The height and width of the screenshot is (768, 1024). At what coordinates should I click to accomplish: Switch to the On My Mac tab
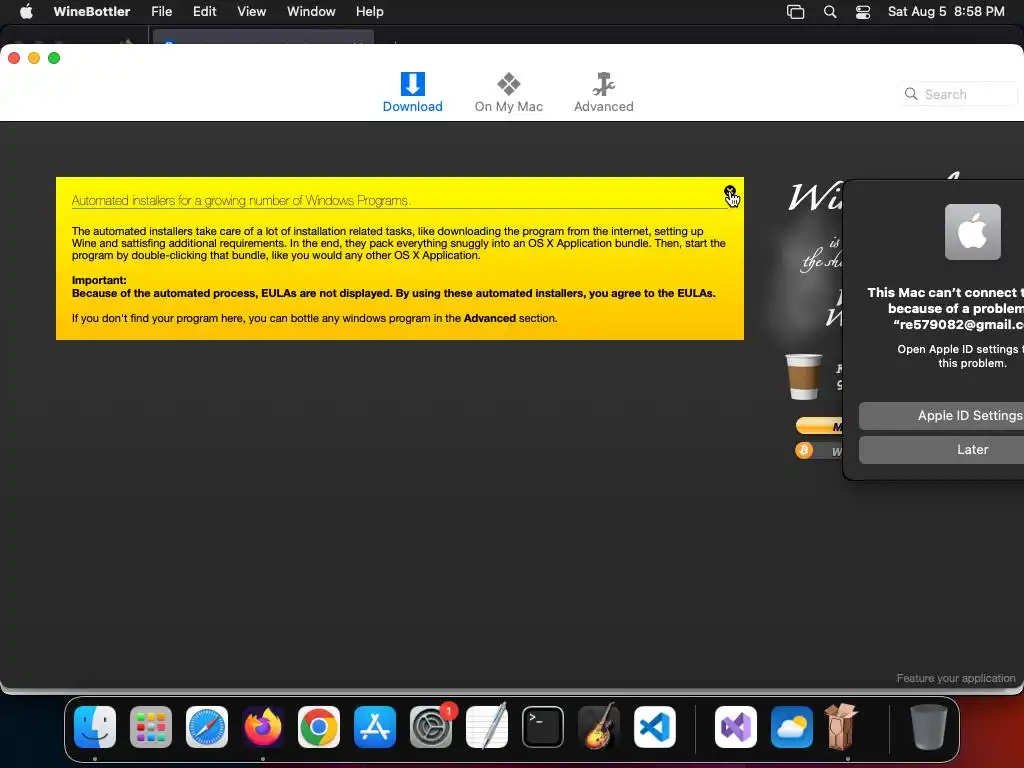click(x=508, y=93)
